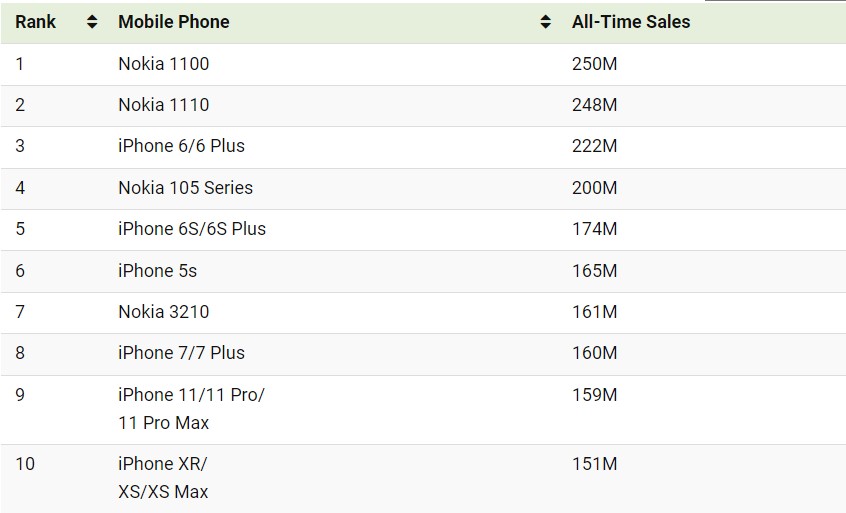Click the Rank column header
The image size is (846, 513).
tap(35, 22)
